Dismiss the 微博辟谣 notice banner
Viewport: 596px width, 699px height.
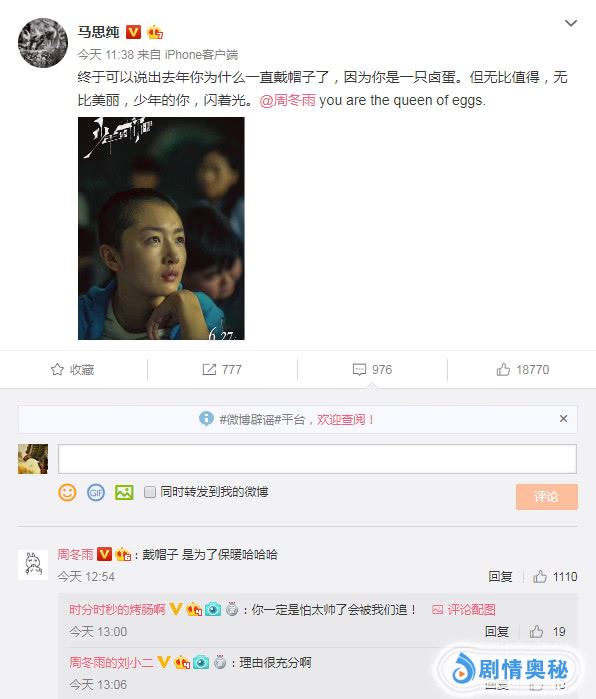click(563, 418)
